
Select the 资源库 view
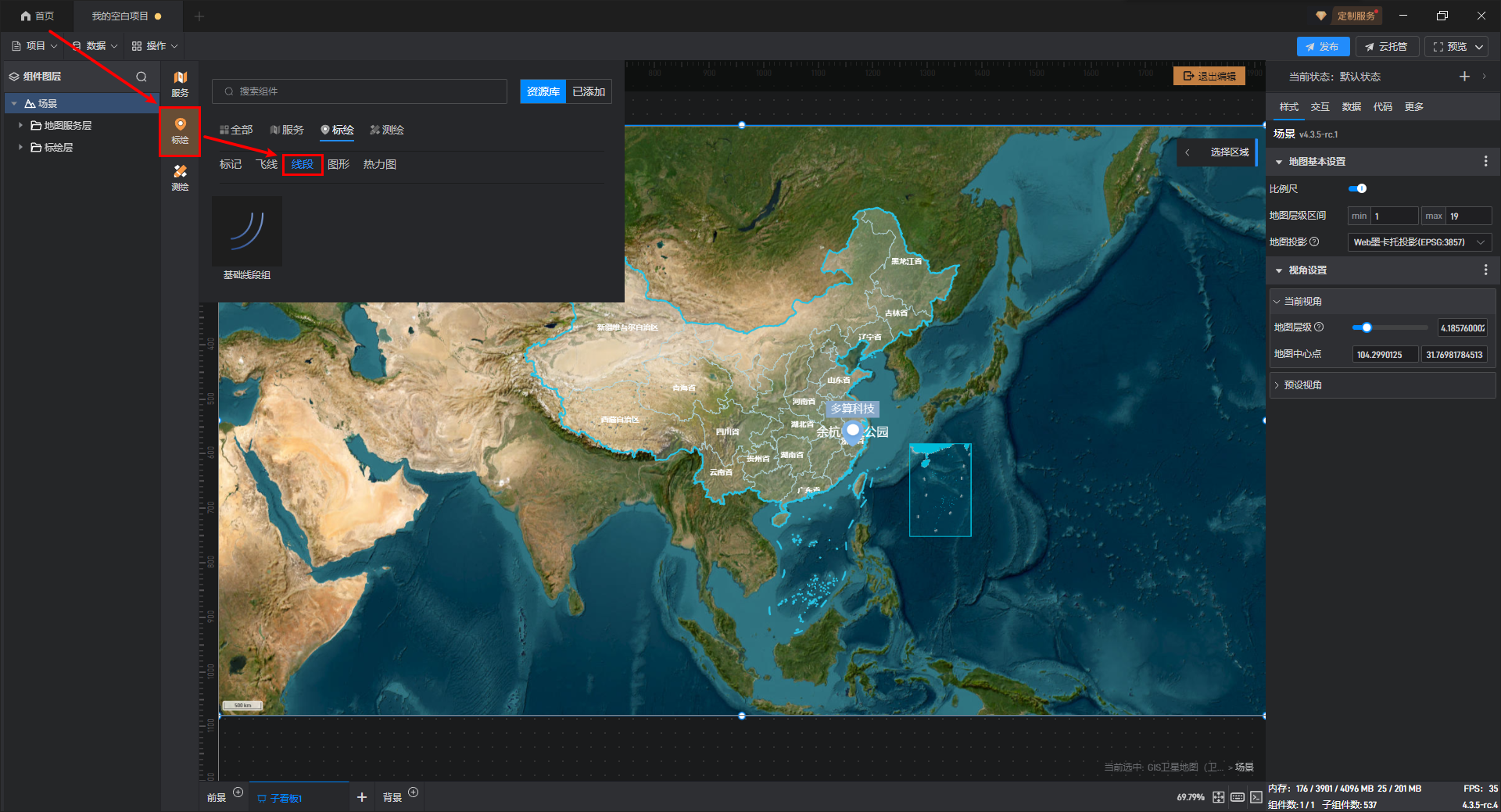543,91
